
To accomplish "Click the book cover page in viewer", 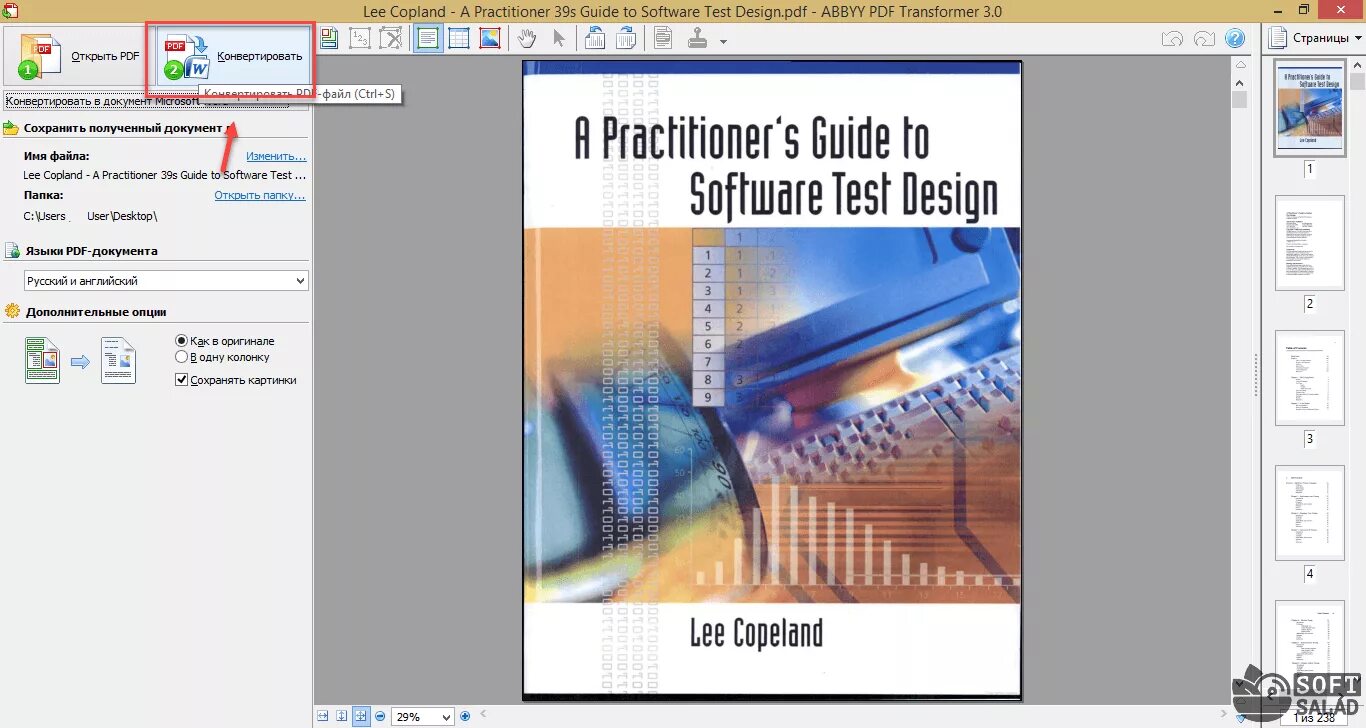I will tap(771, 381).
